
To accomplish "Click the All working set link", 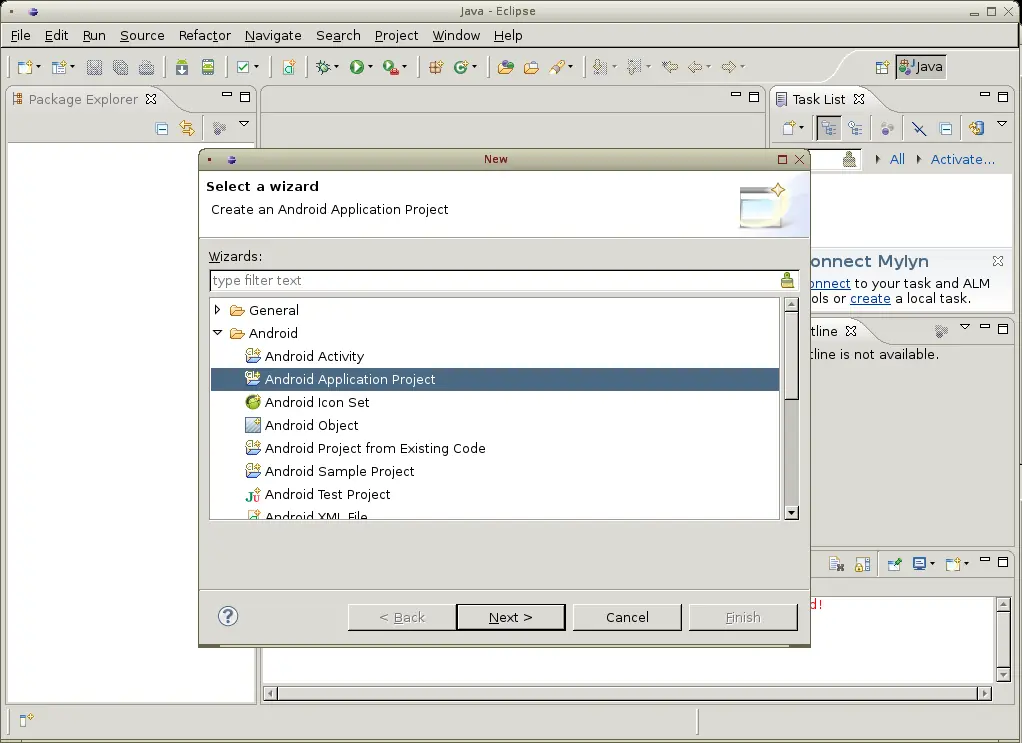I will click(897, 159).
